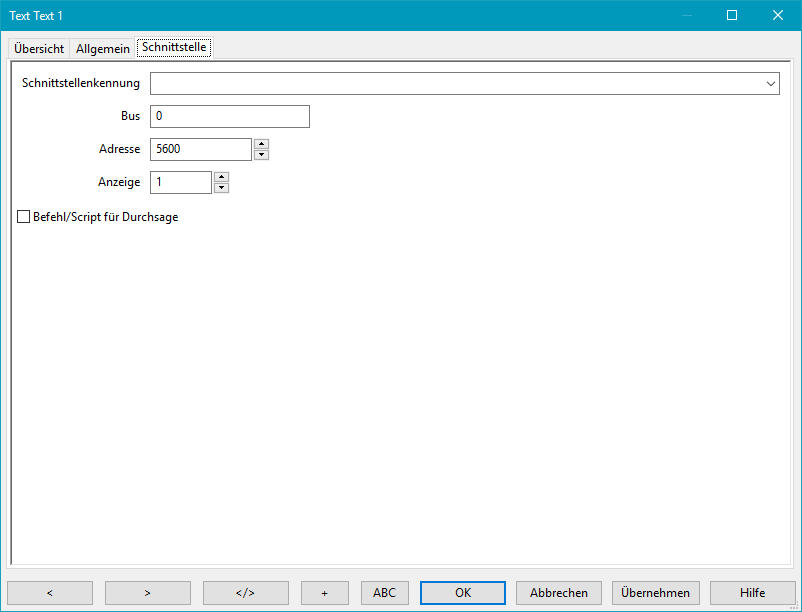Screen dimensions: 802x612
Task: Decrease the Adresse value with down arrow
Action: coord(261,155)
